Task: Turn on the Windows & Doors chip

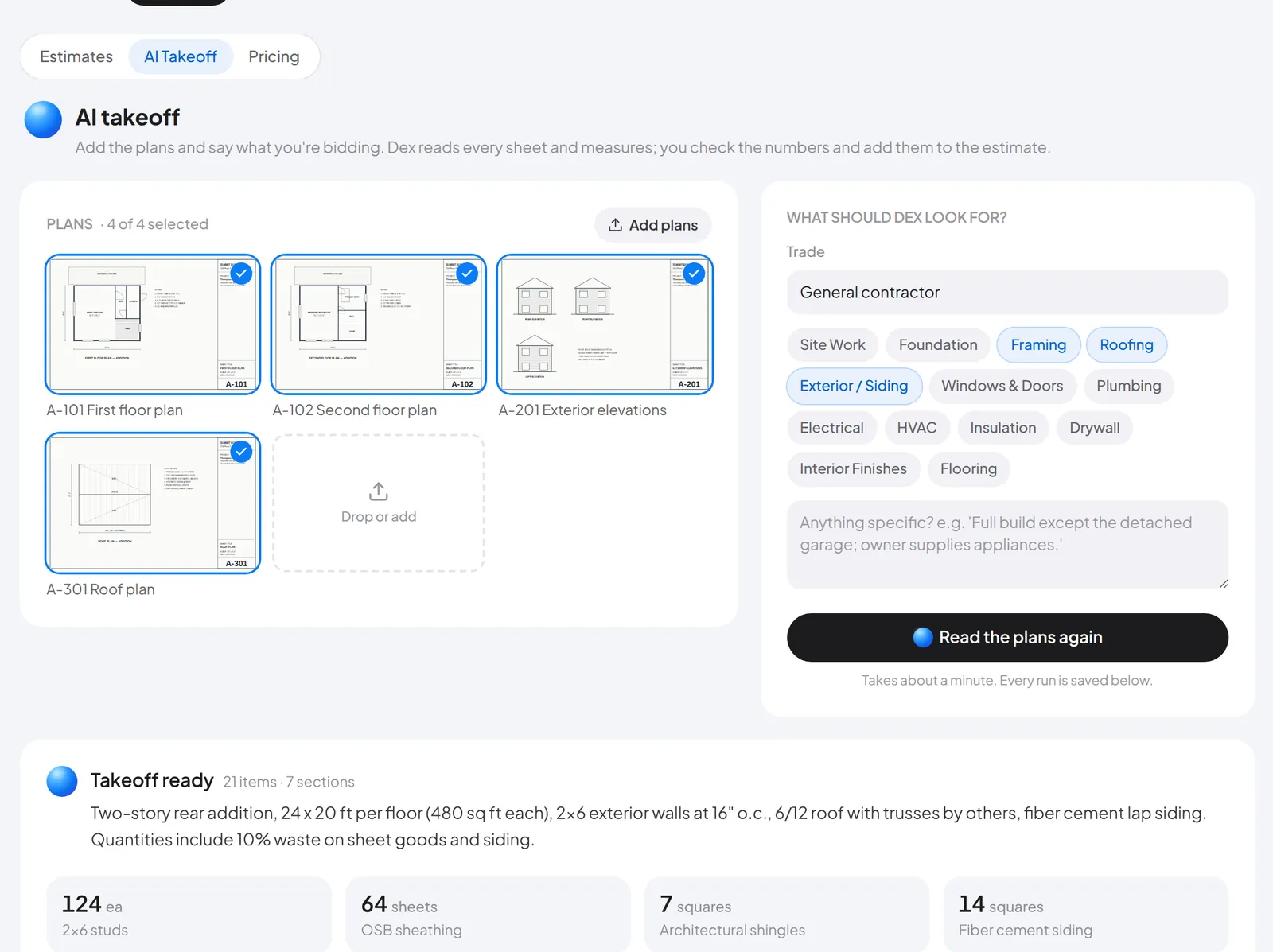Action: point(1002,386)
